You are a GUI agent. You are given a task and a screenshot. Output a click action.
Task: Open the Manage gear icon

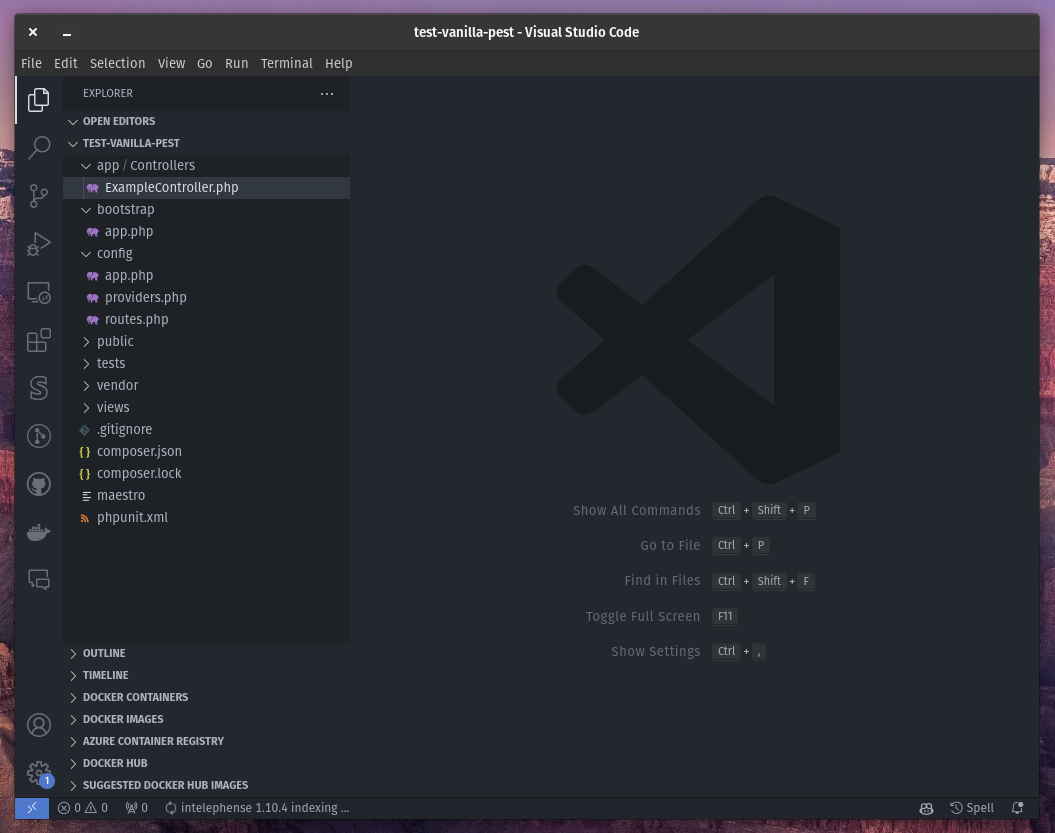tap(38, 773)
